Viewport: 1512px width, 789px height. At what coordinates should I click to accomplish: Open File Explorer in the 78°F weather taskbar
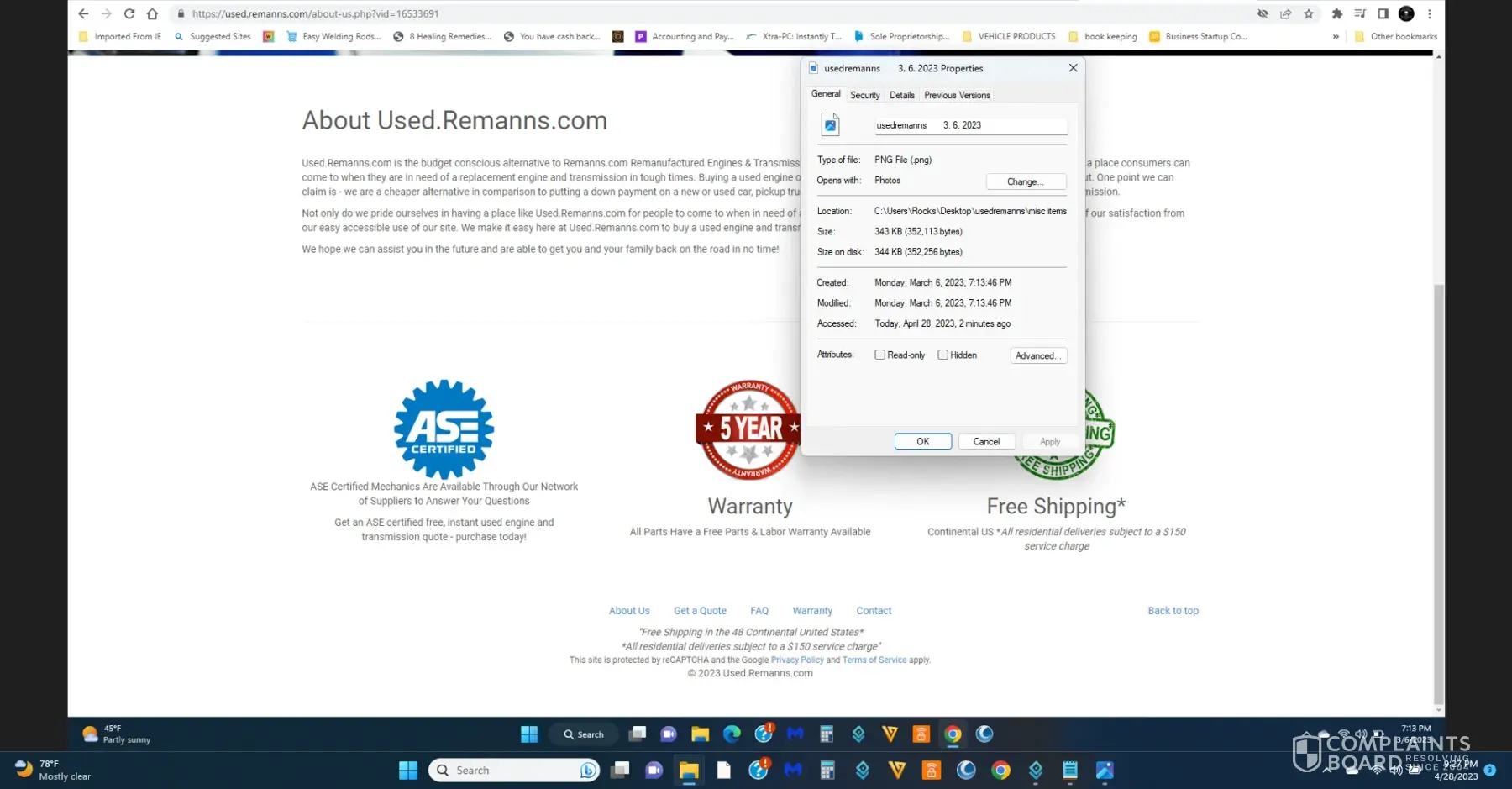click(x=689, y=770)
